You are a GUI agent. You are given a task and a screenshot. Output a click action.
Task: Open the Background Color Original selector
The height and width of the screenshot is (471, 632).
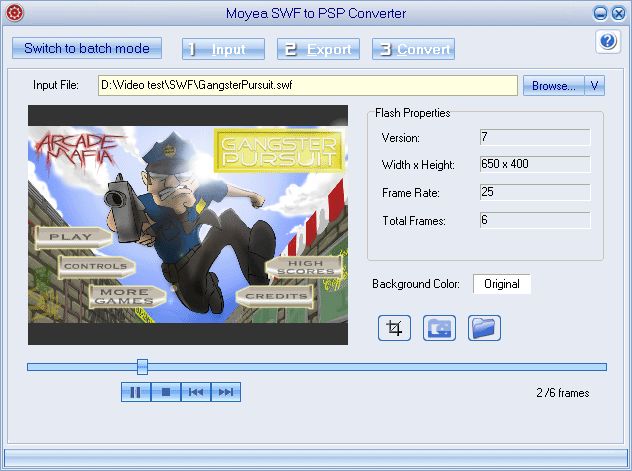tap(501, 284)
